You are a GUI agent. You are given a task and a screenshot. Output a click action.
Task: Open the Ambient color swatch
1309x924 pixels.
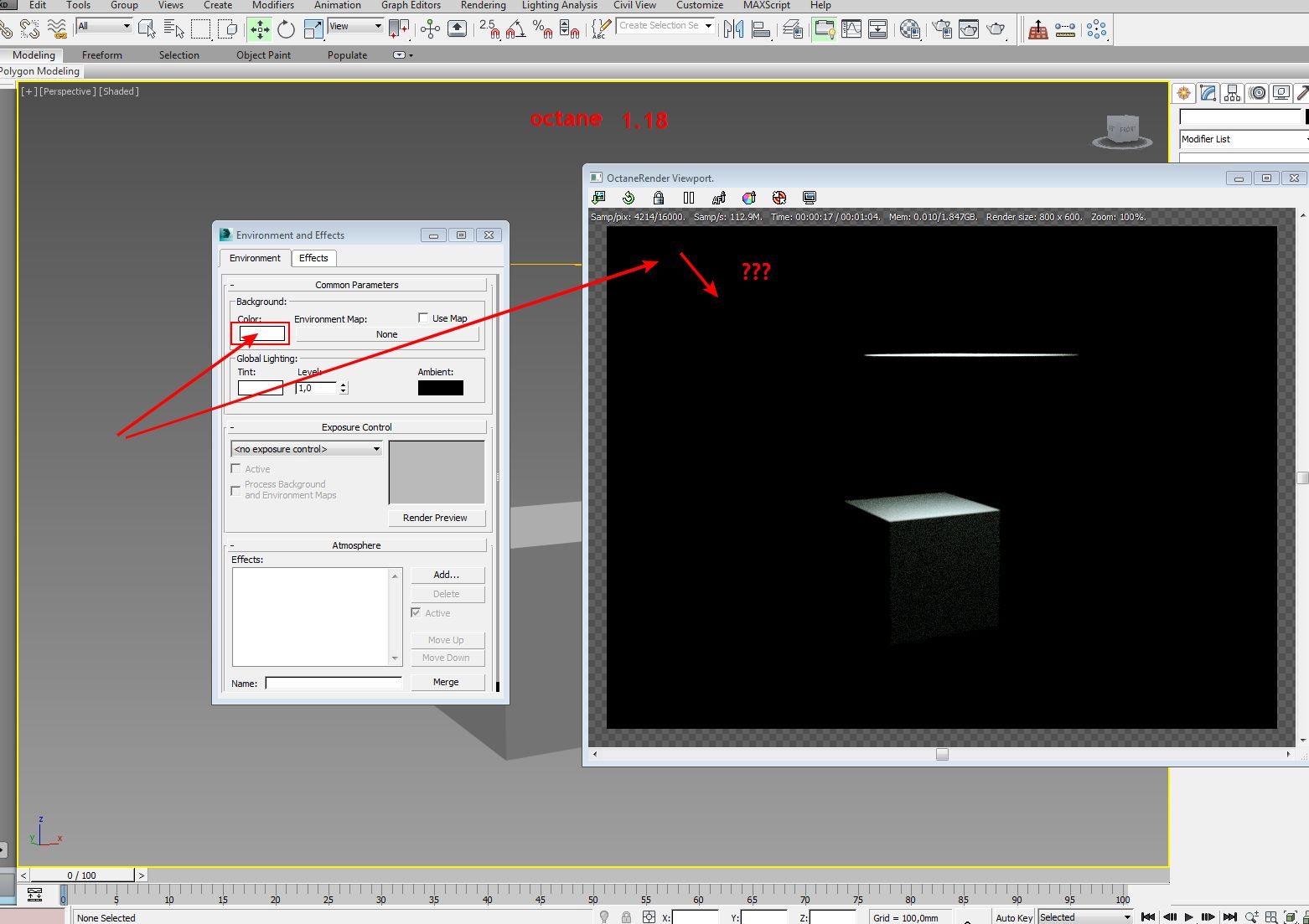(x=441, y=388)
